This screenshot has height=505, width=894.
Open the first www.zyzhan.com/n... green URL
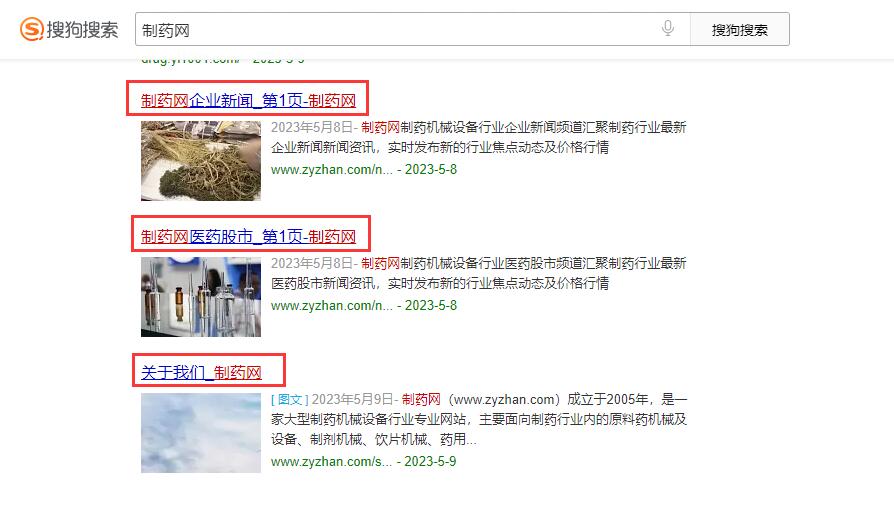point(331,169)
